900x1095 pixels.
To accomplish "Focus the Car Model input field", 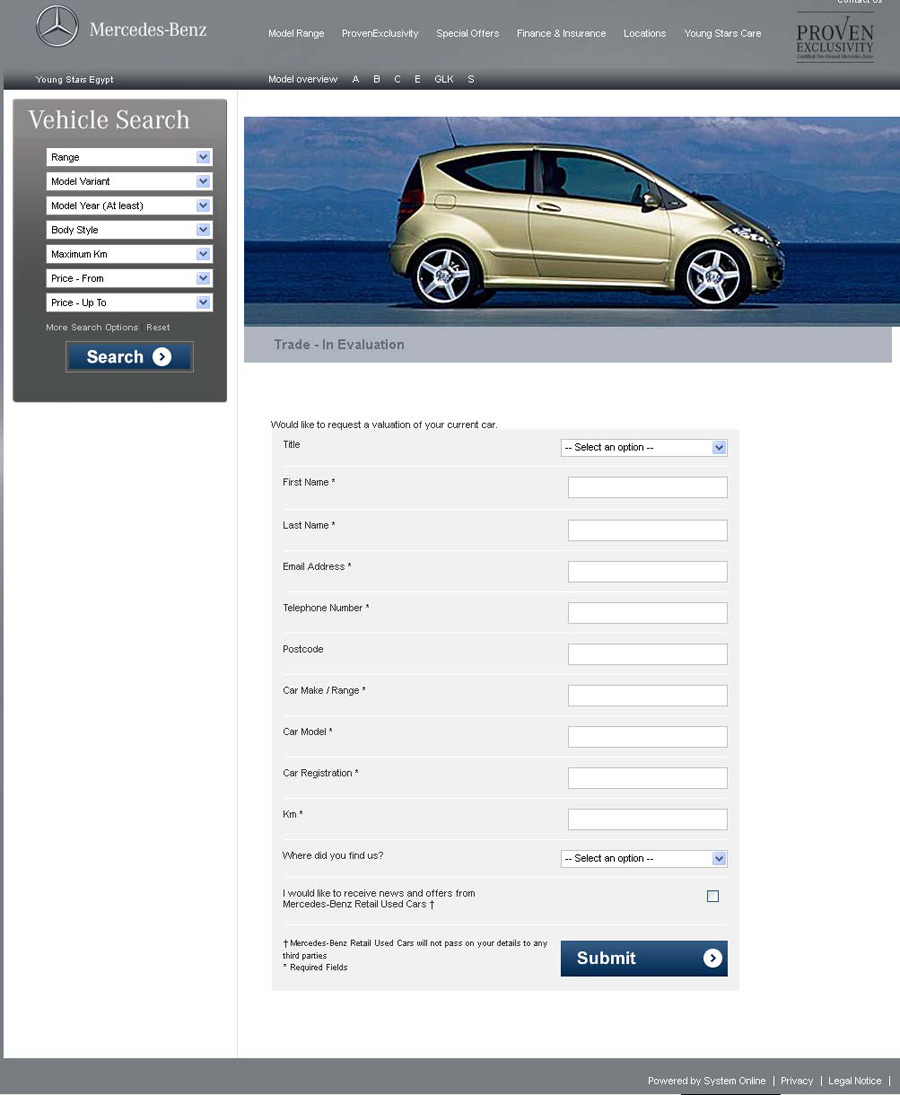I will [647, 737].
